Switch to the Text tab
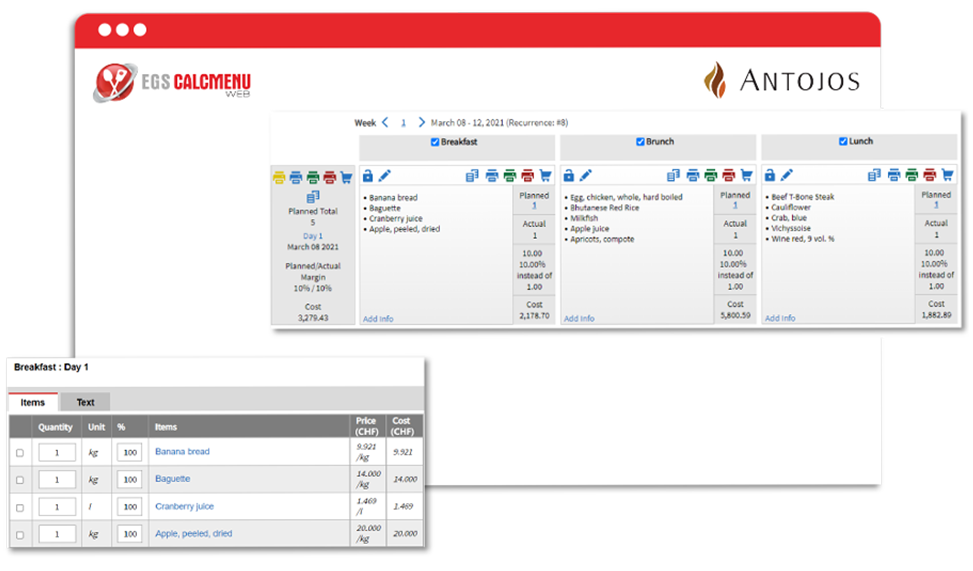This screenshot has width=973, height=571. [x=85, y=402]
